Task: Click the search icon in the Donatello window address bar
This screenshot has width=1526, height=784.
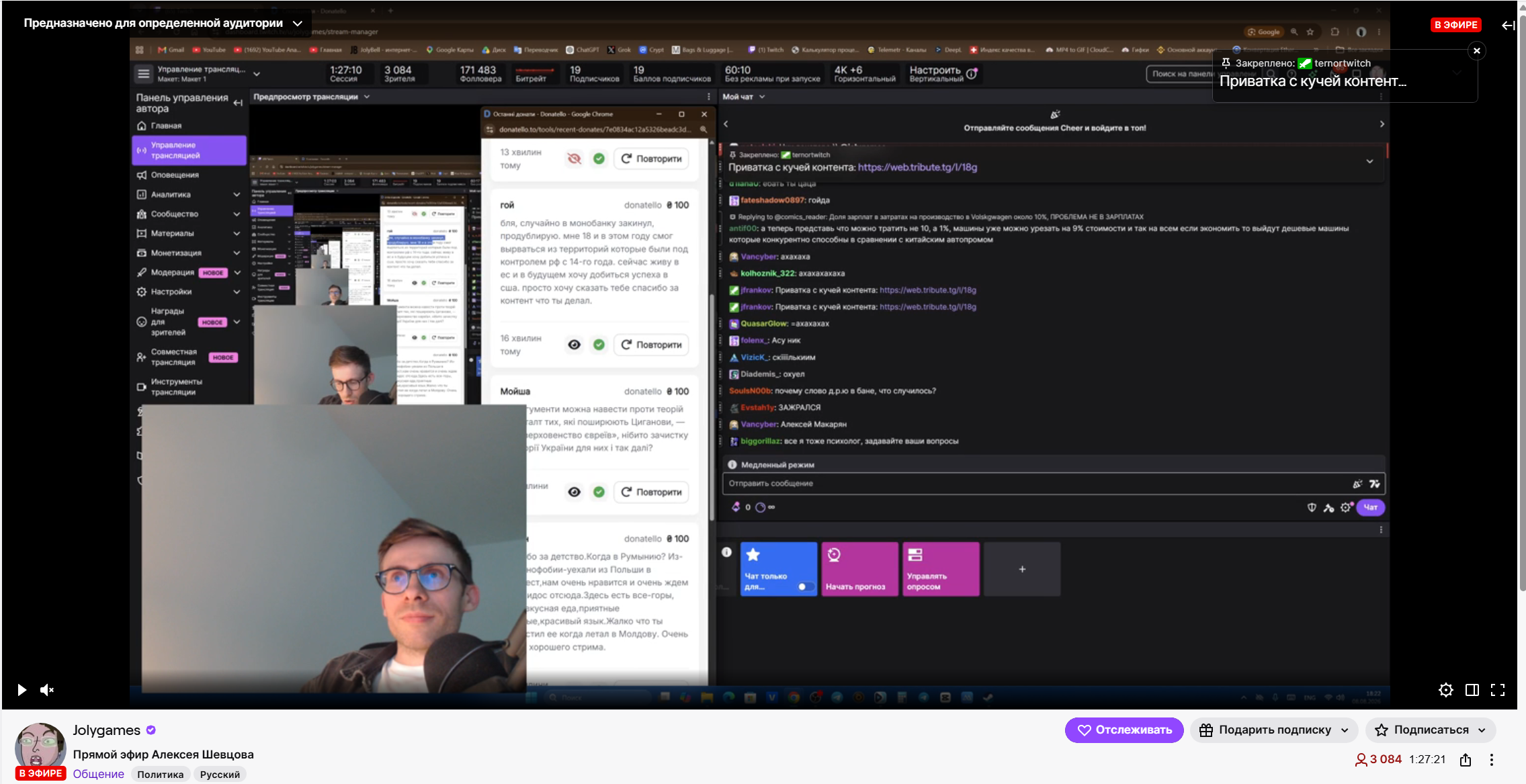Action: coord(704,130)
